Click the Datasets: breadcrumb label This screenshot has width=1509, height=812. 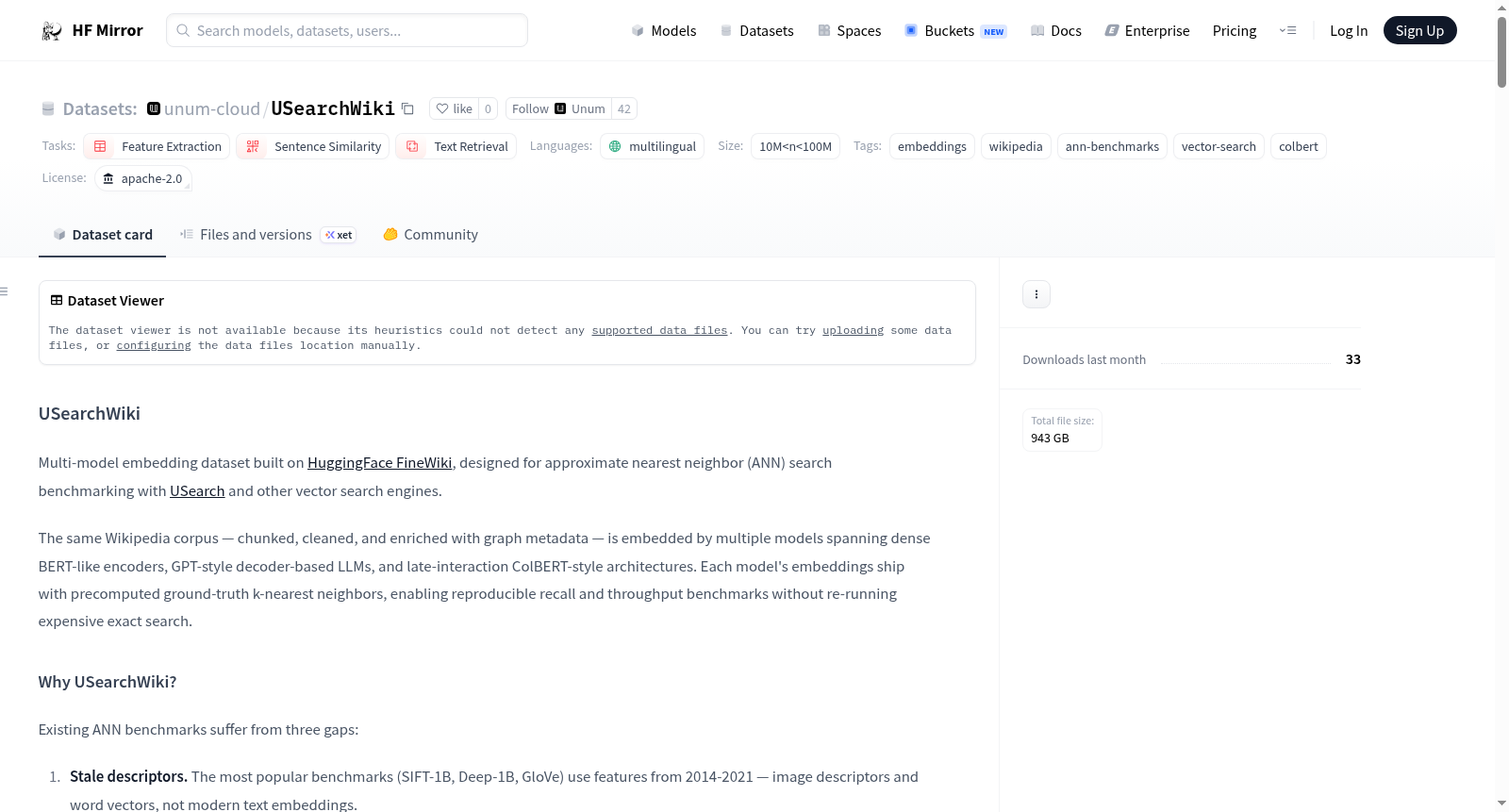[100, 109]
